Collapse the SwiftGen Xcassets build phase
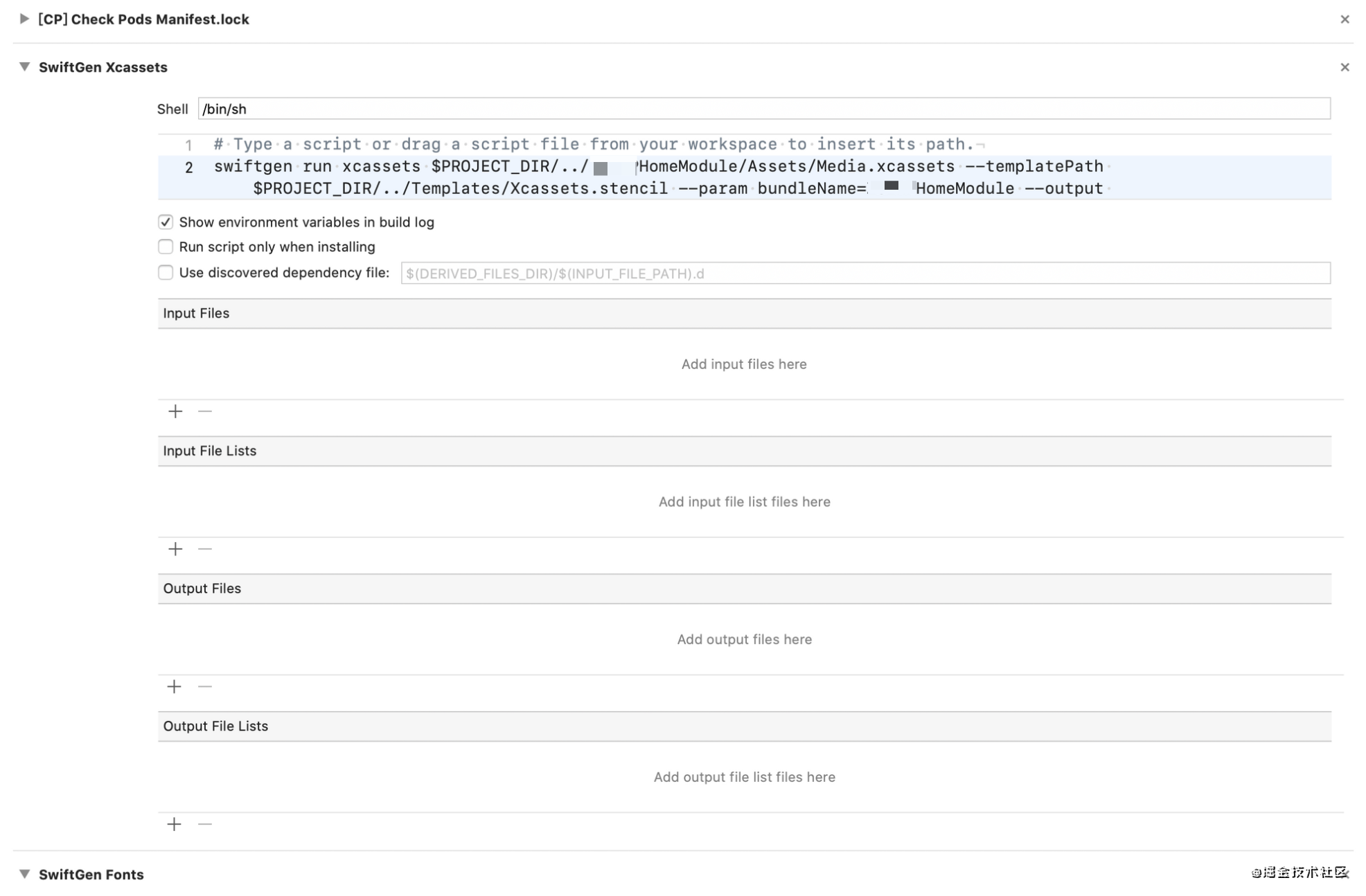 point(25,67)
